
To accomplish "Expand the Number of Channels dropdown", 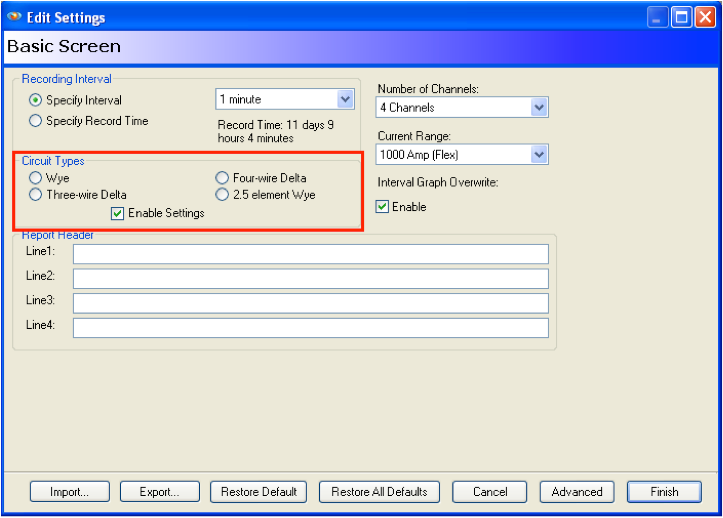I will 539,107.
